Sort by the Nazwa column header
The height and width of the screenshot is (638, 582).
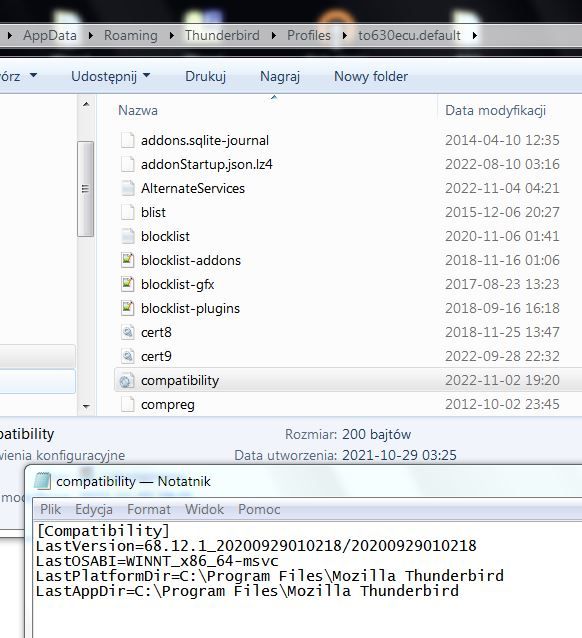click(x=138, y=111)
